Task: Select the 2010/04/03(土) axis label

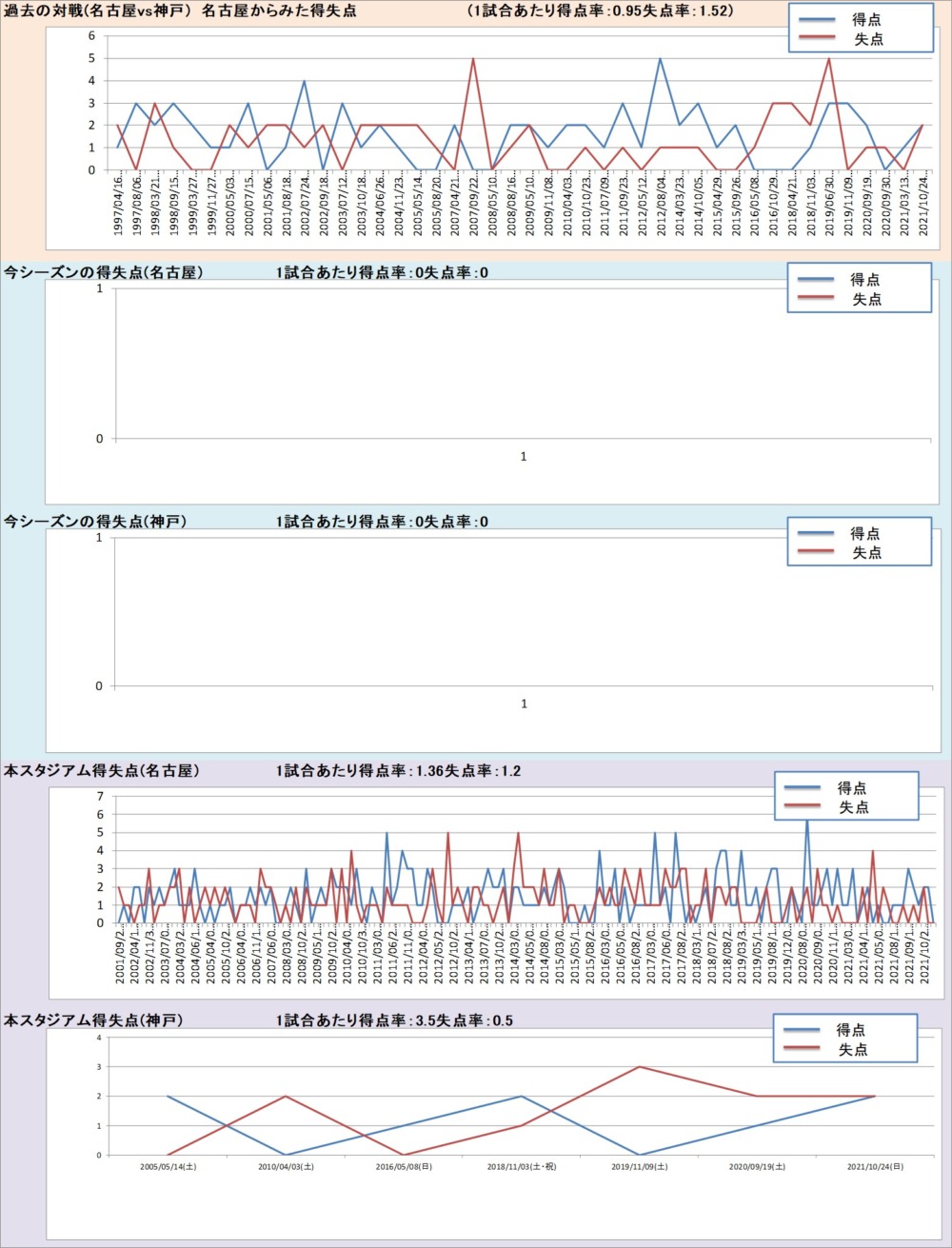Action: [286, 1166]
